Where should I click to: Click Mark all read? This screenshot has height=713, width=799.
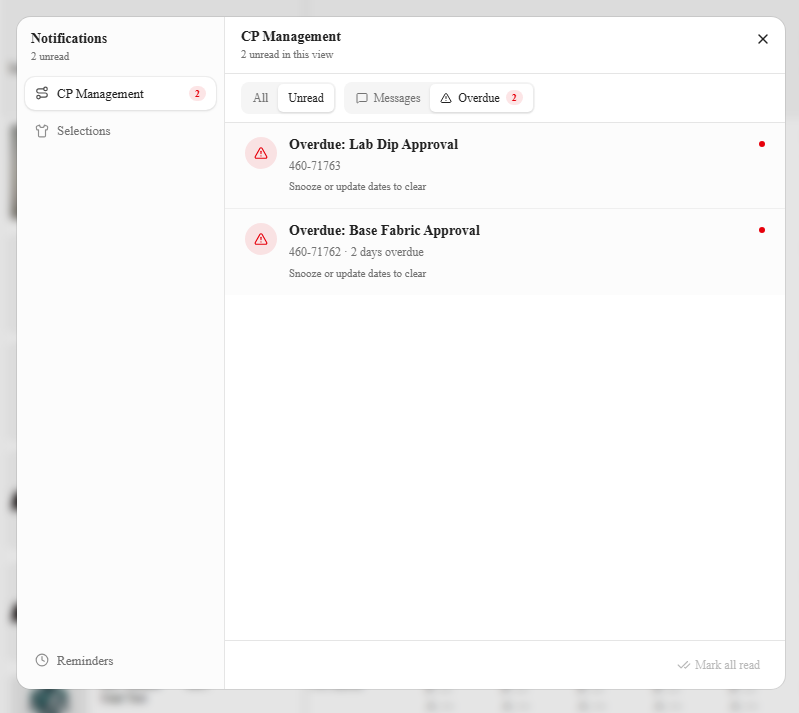point(718,665)
